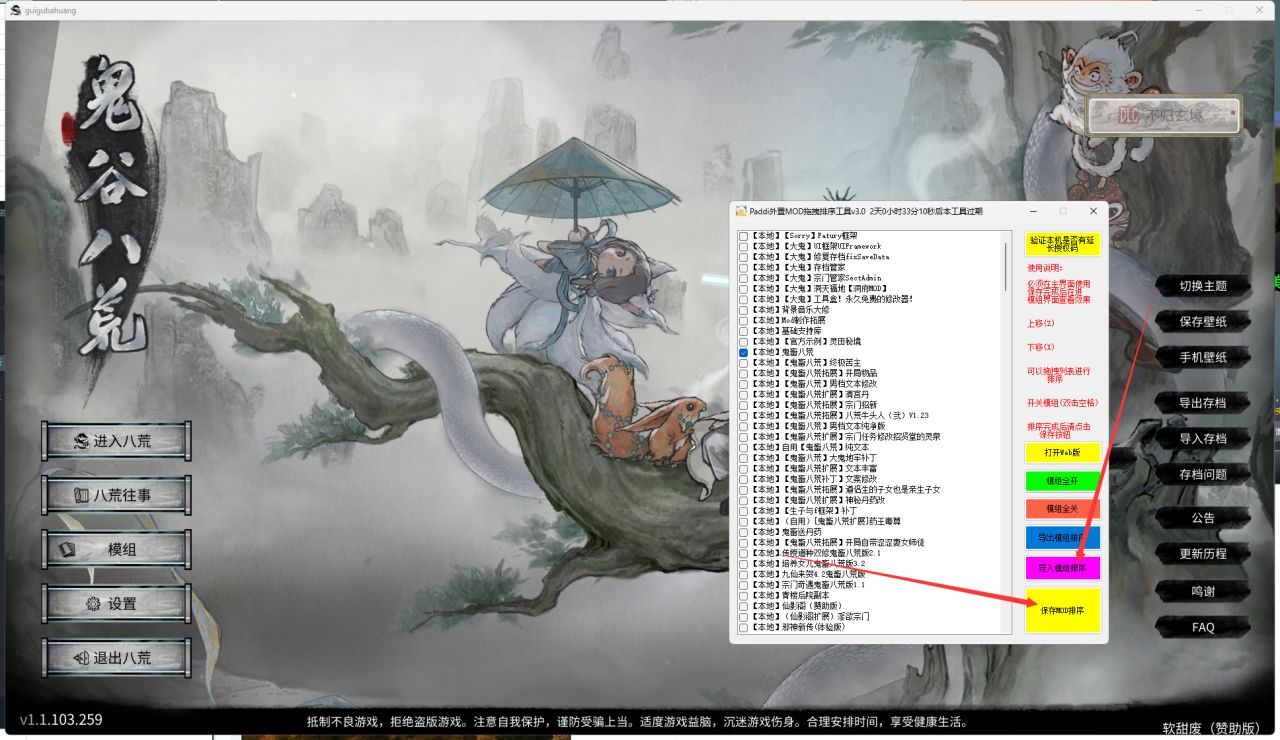Click yellow 保存MOD排序 button
The height and width of the screenshot is (740, 1280).
click(x=1062, y=610)
